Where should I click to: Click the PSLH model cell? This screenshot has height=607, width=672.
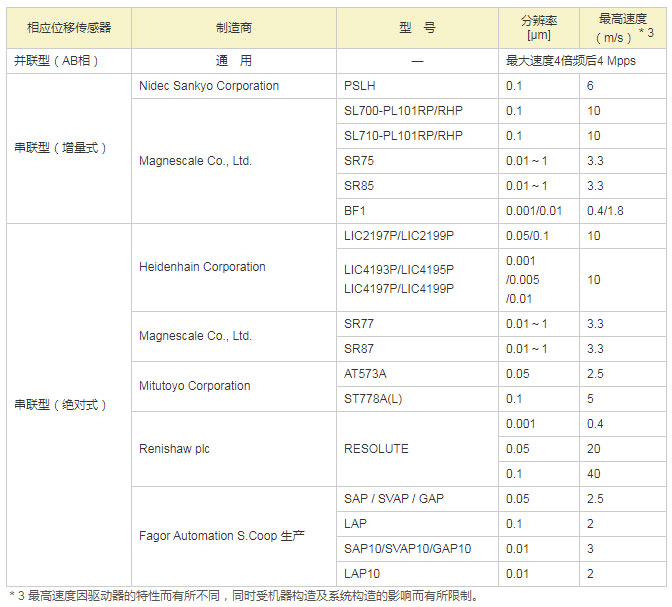point(360,86)
